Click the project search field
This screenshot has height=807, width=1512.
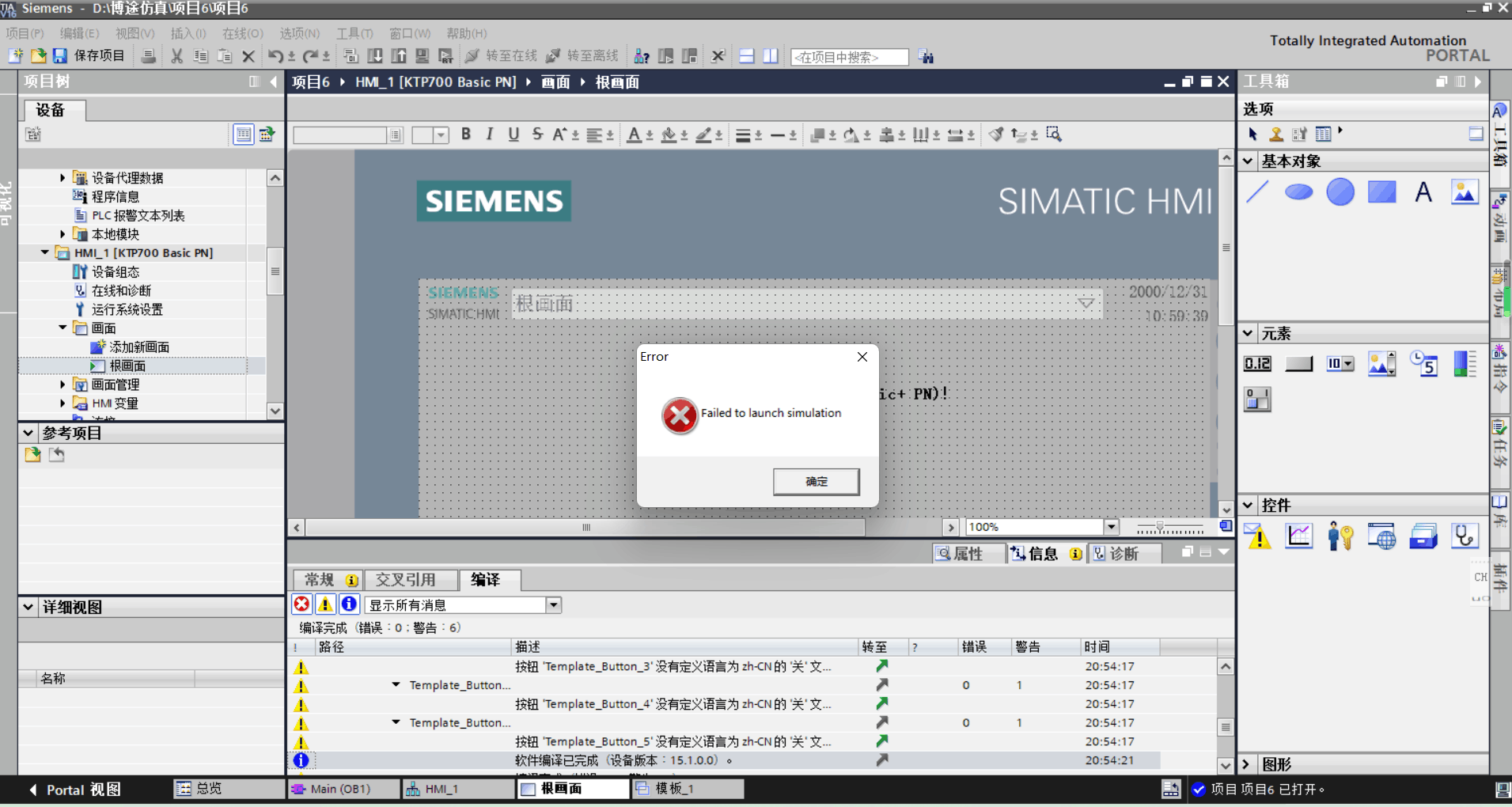[x=849, y=57]
